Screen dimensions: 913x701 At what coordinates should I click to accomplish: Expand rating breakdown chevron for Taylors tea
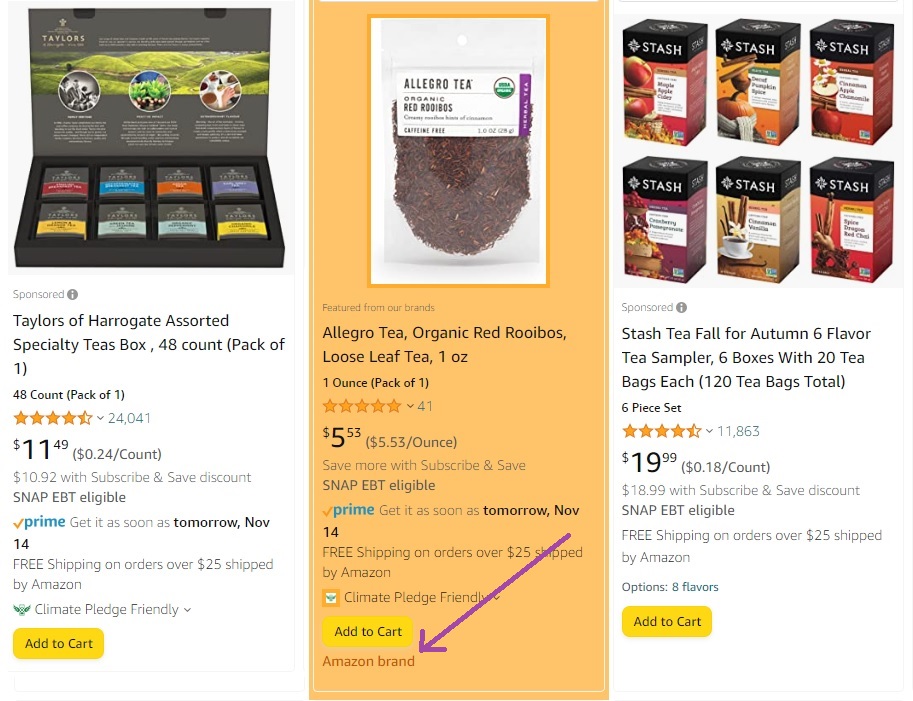click(100, 418)
